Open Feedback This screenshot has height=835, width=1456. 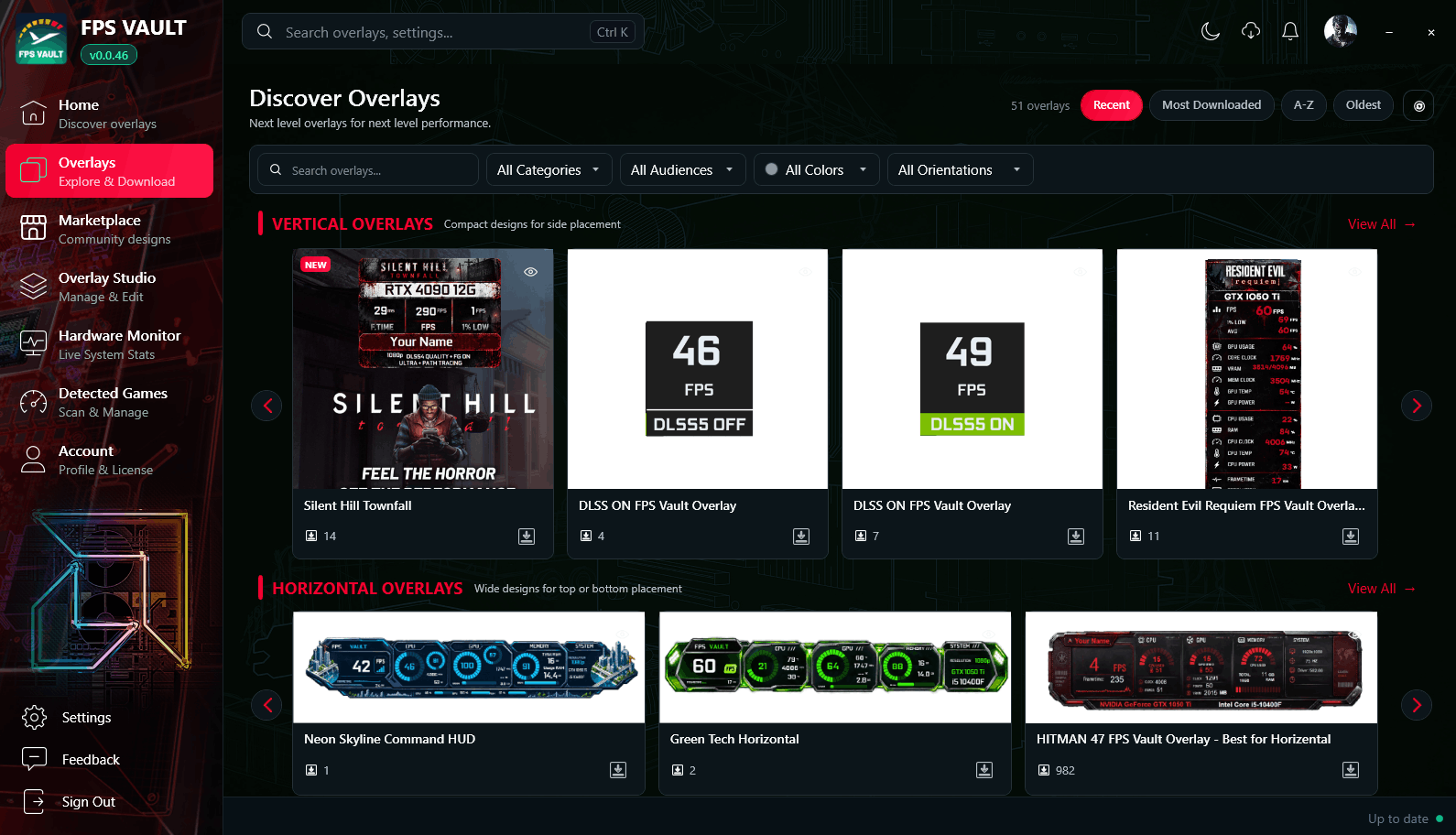(x=110, y=760)
